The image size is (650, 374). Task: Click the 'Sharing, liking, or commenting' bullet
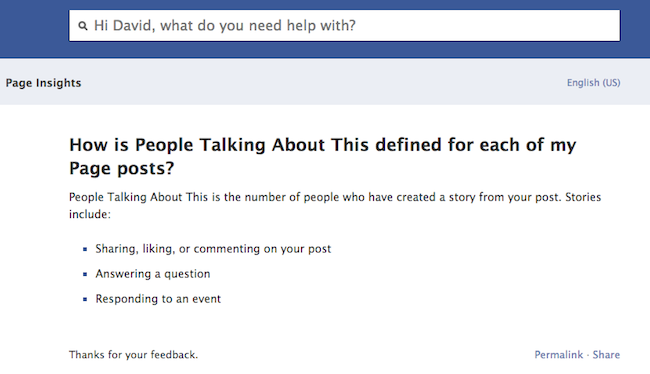click(213, 249)
